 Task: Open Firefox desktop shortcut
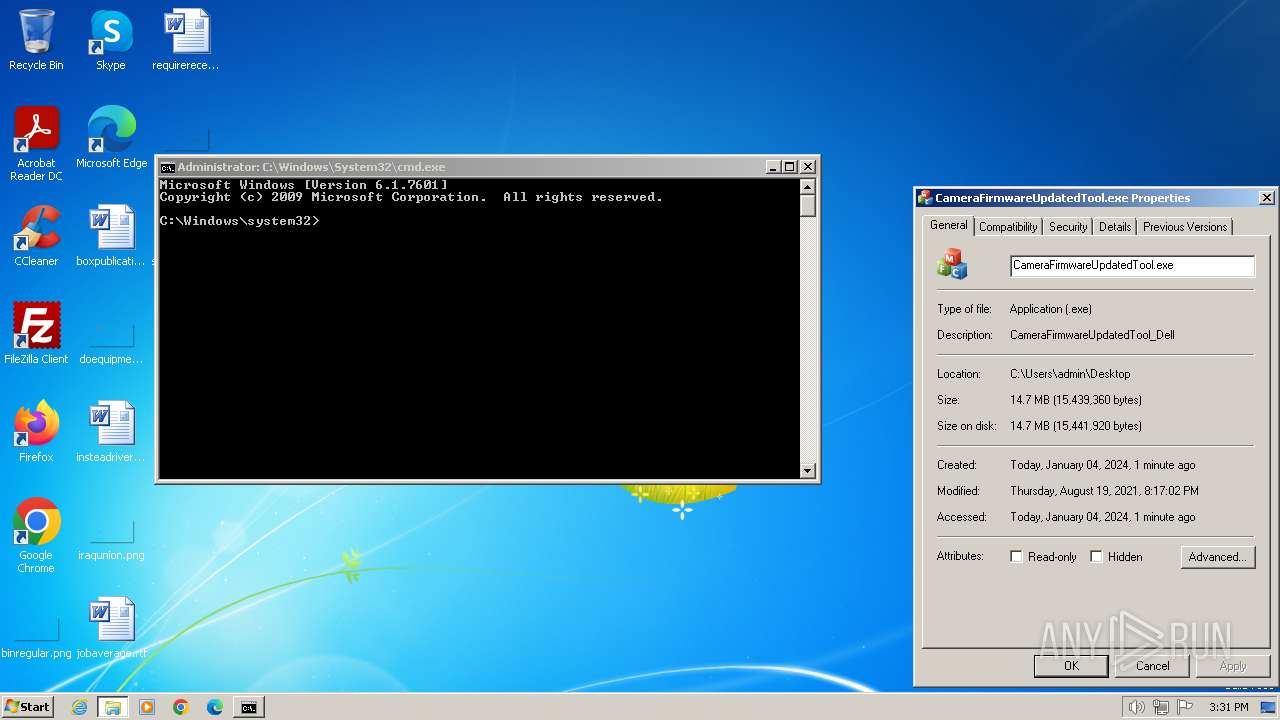[36, 432]
